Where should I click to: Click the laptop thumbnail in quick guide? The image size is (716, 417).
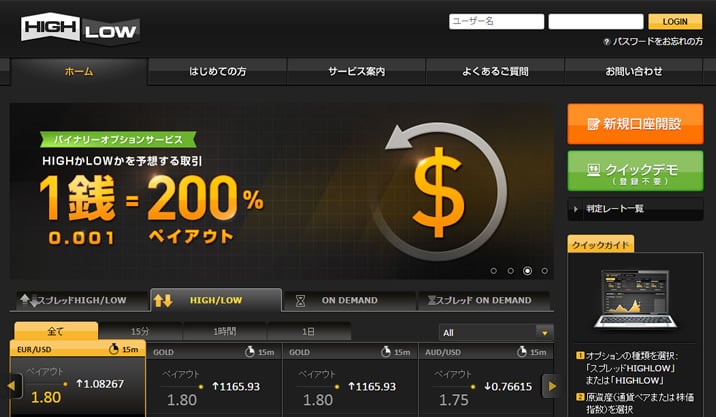(636, 299)
